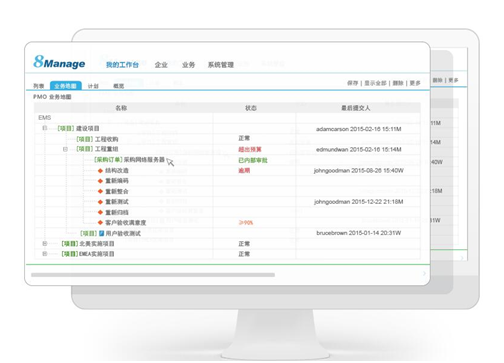Click the orange diamond beside 客户验收满意度
The image size is (504, 363).
click(100, 223)
